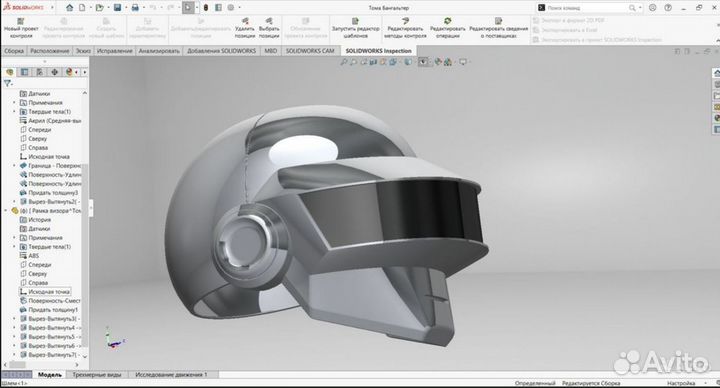Click the green Edit operations icon
This screenshot has height=388, width=720.
pos(447,21)
